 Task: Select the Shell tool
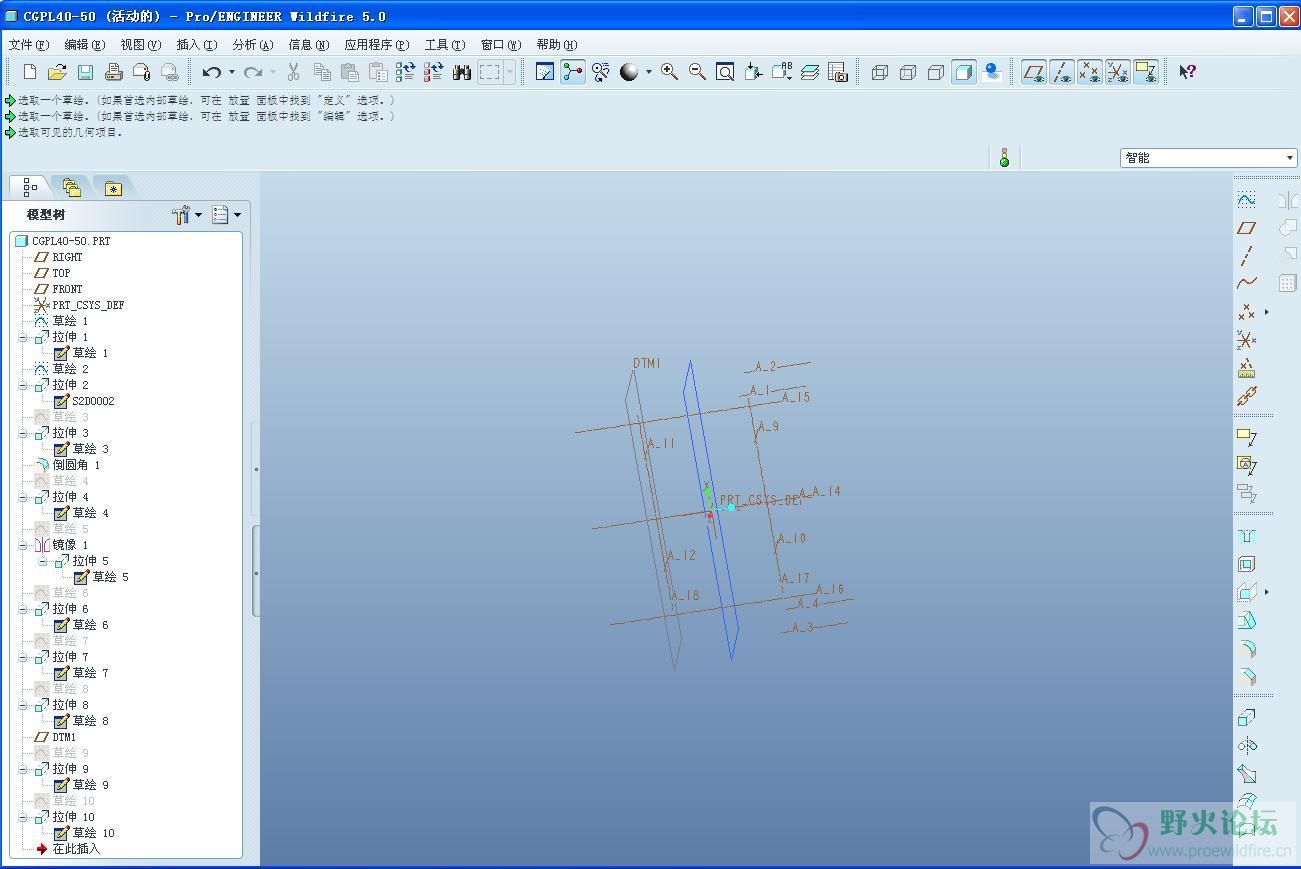[1246, 564]
